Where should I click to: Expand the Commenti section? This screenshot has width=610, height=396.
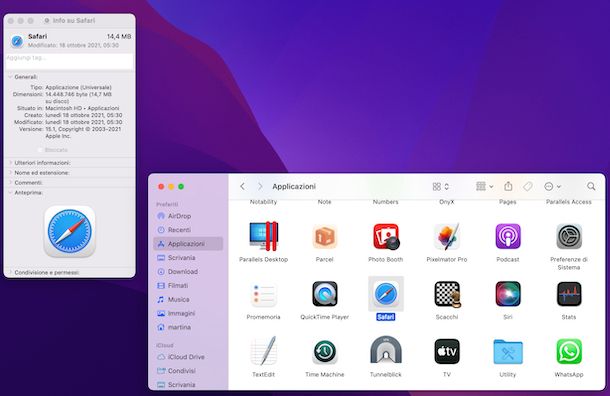(10, 182)
